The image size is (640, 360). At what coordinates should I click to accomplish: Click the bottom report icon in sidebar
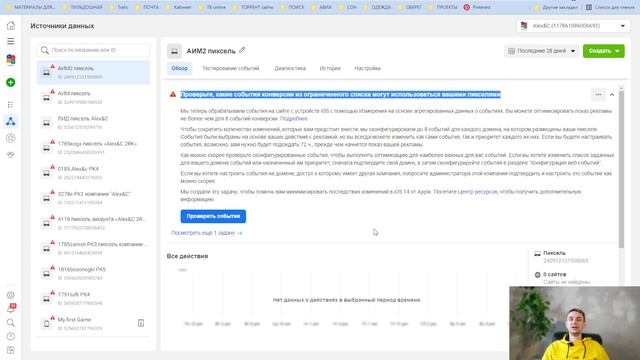[11, 350]
